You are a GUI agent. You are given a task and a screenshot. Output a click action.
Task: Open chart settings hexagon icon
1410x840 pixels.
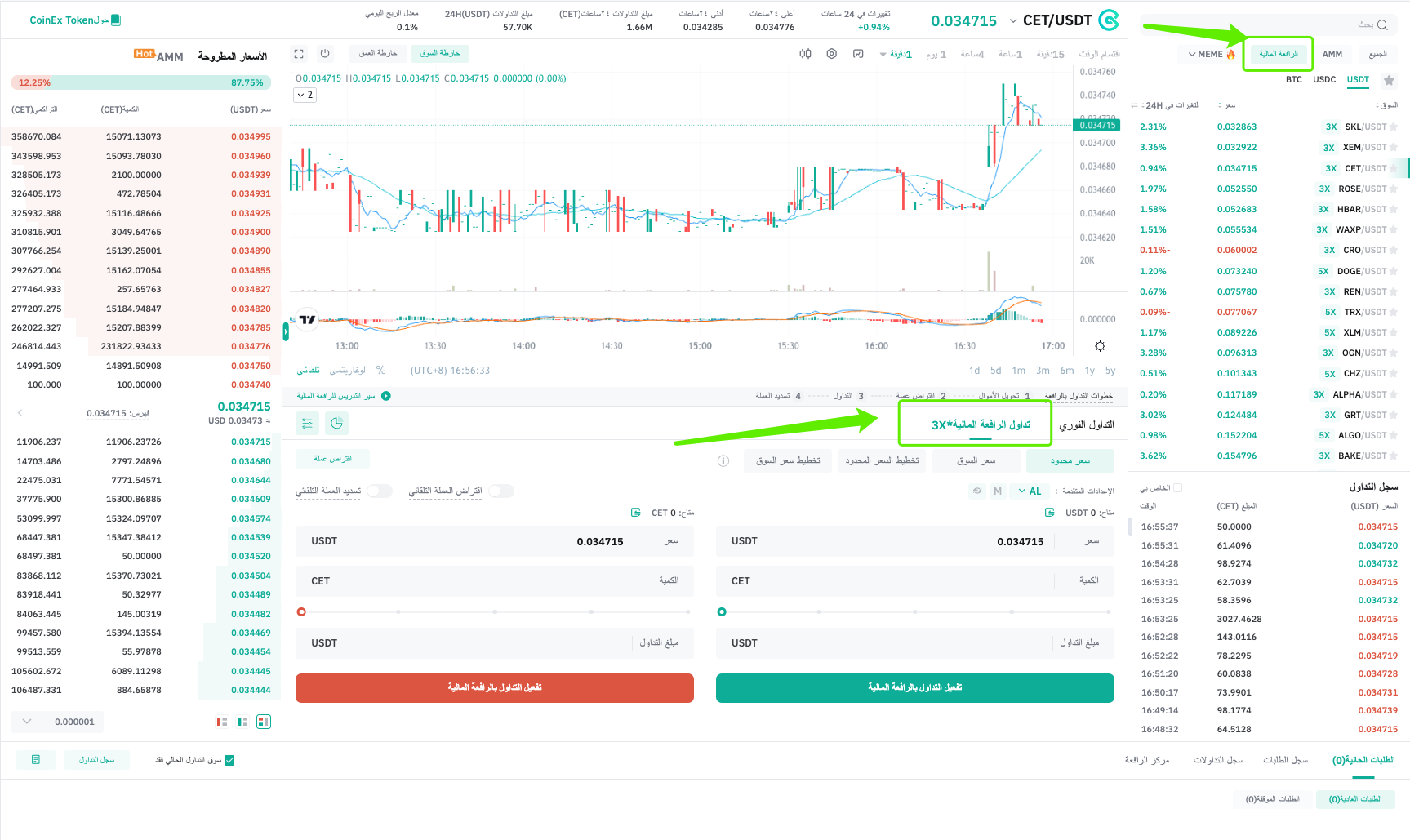[x=831, y=54]
